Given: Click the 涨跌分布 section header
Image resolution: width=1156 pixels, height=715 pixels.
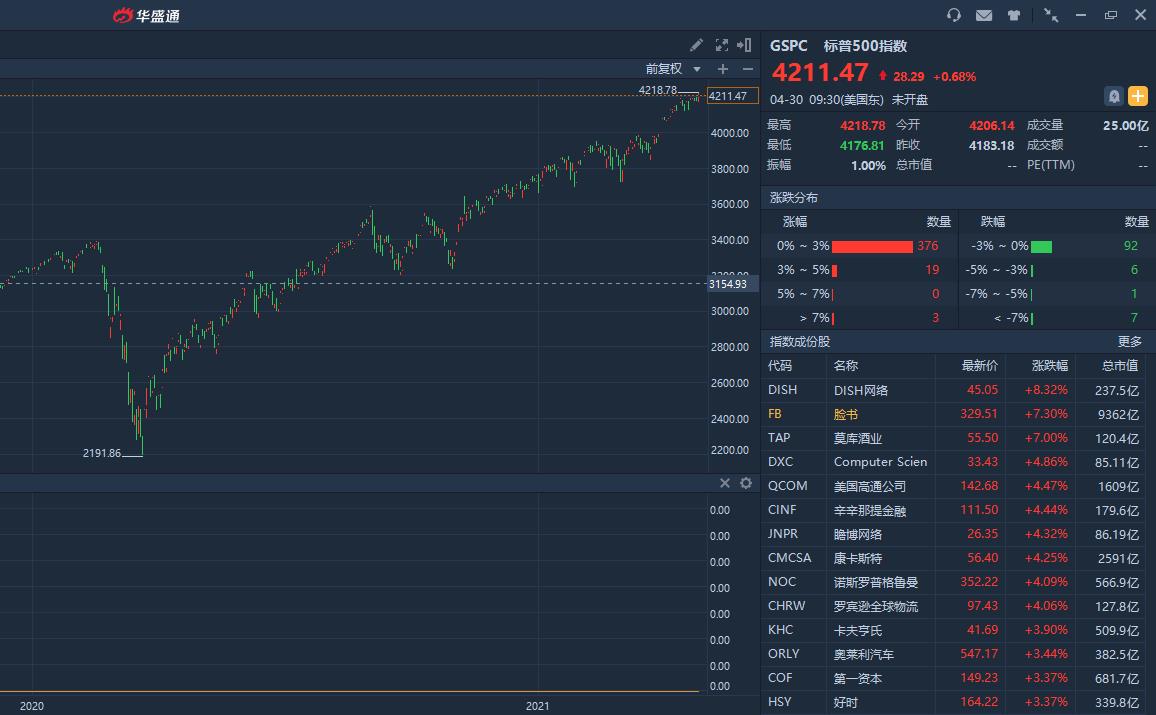Looking at the screenshot, I should 793,198.
